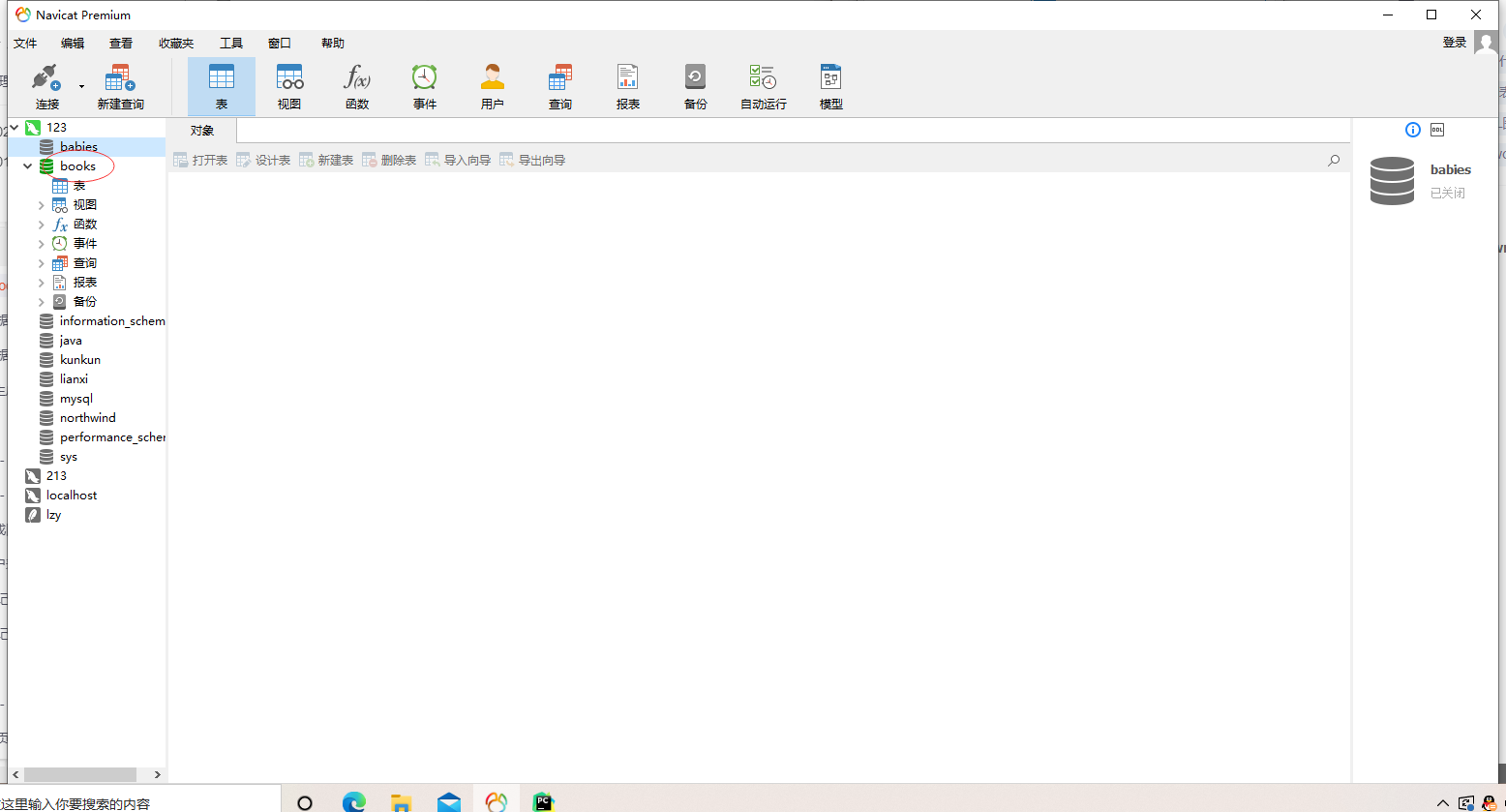The image size is (1506, 812).
Task: Select the java database
Action: [70, 341]
